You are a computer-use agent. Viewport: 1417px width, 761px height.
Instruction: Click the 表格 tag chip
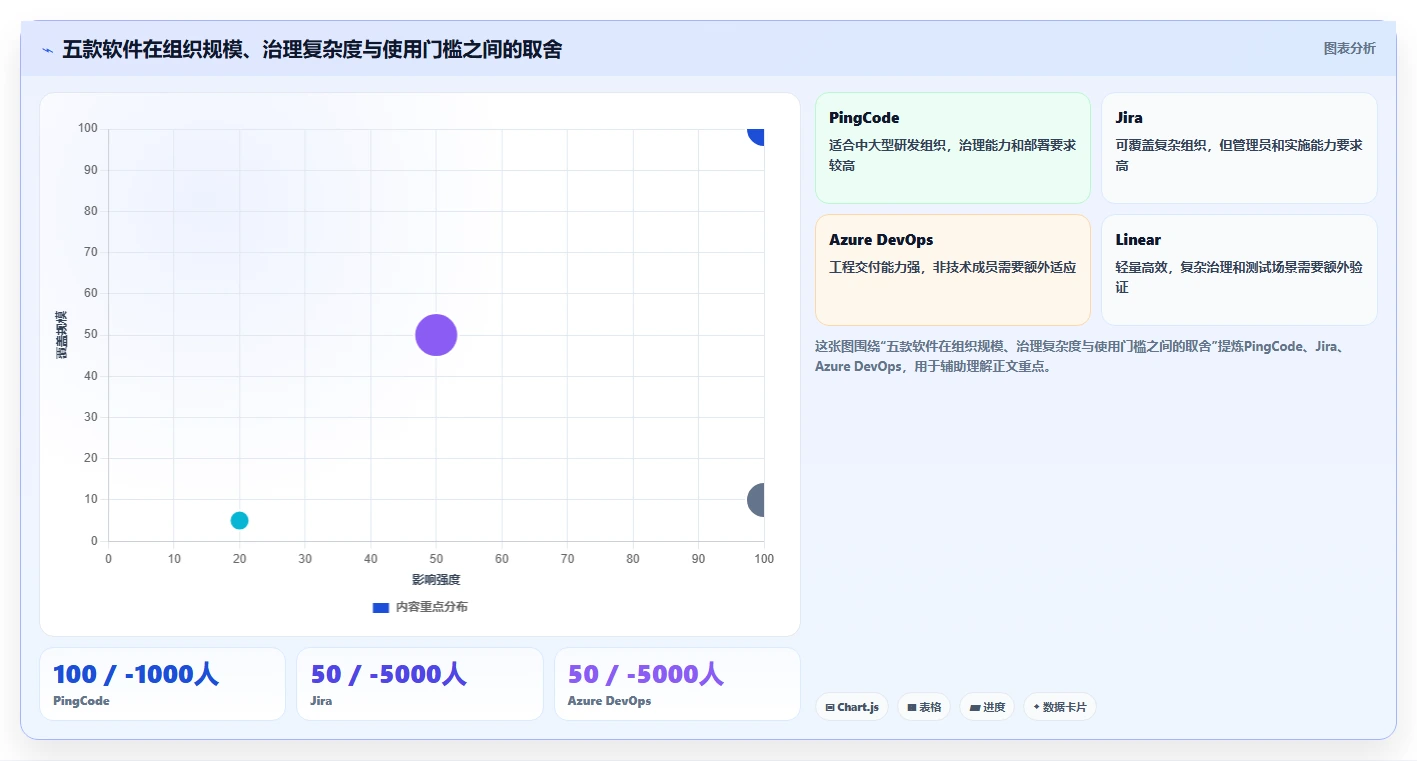coord(924,707)
